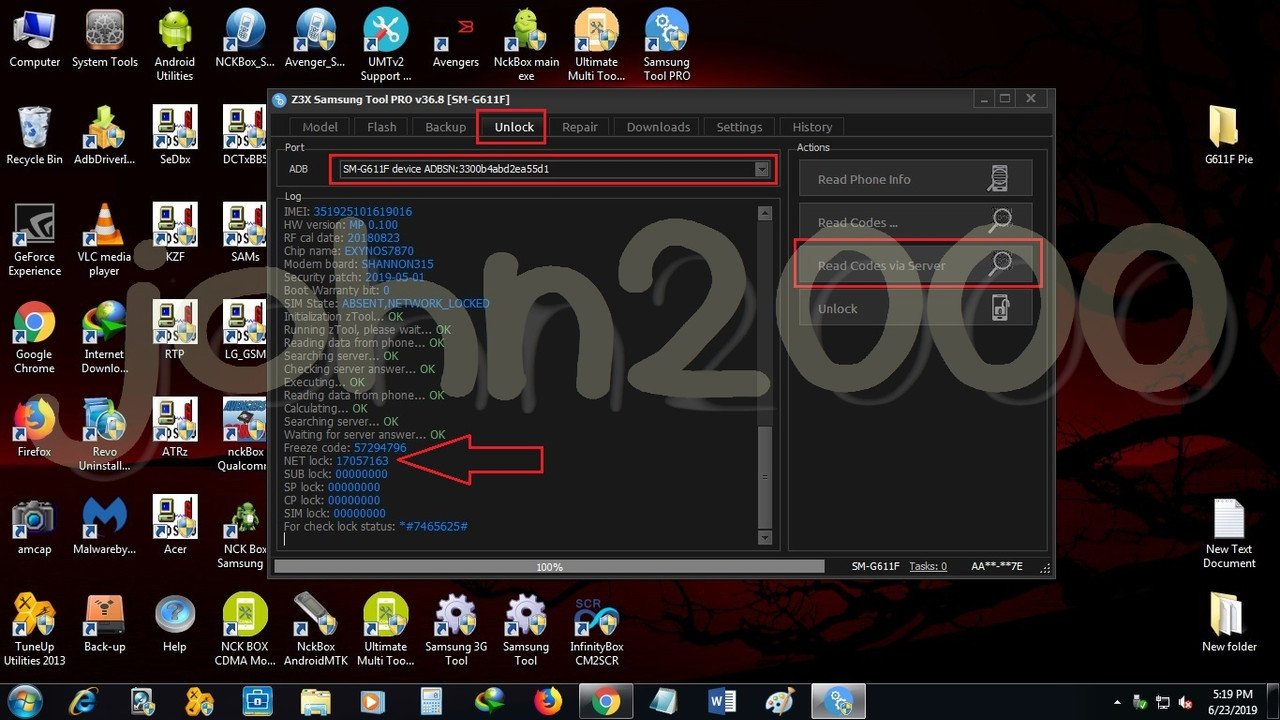Open SeDbx desktop shortcut
Screen dimensions: 1280x720
[x=175, y=136]
